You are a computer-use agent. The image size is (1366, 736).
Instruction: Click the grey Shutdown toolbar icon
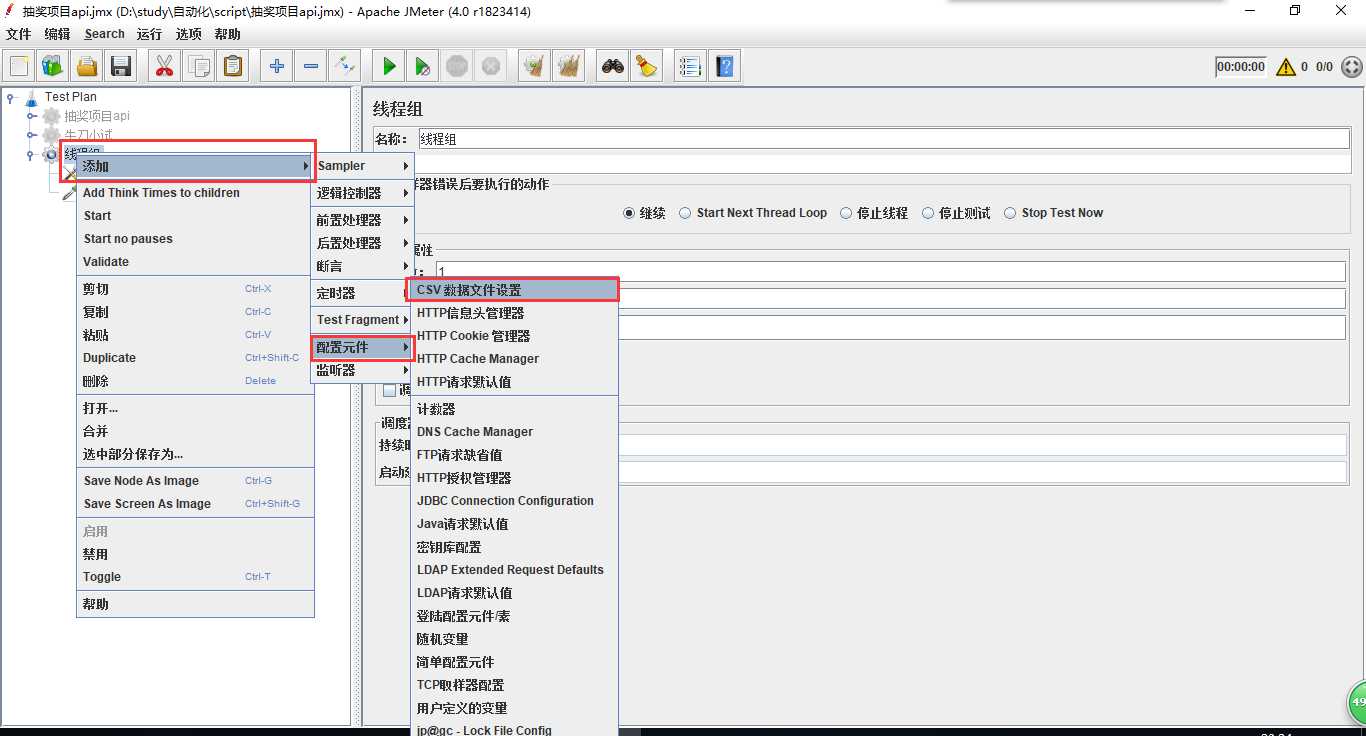point(491,67)
